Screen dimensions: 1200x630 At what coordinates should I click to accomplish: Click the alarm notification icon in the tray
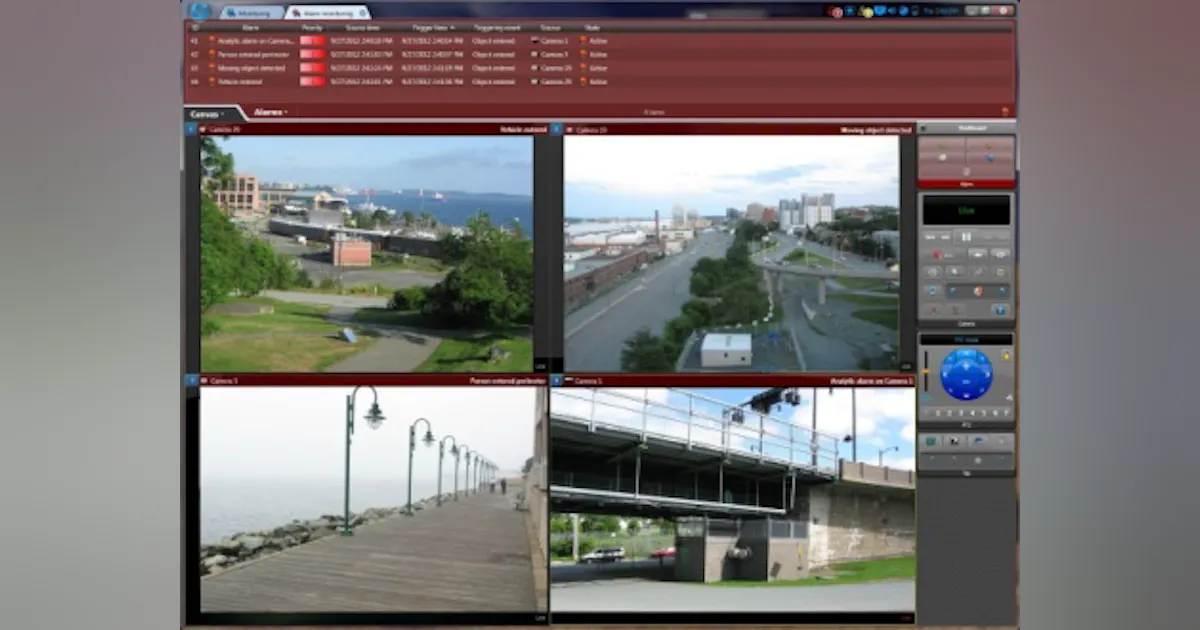(836, 10)
